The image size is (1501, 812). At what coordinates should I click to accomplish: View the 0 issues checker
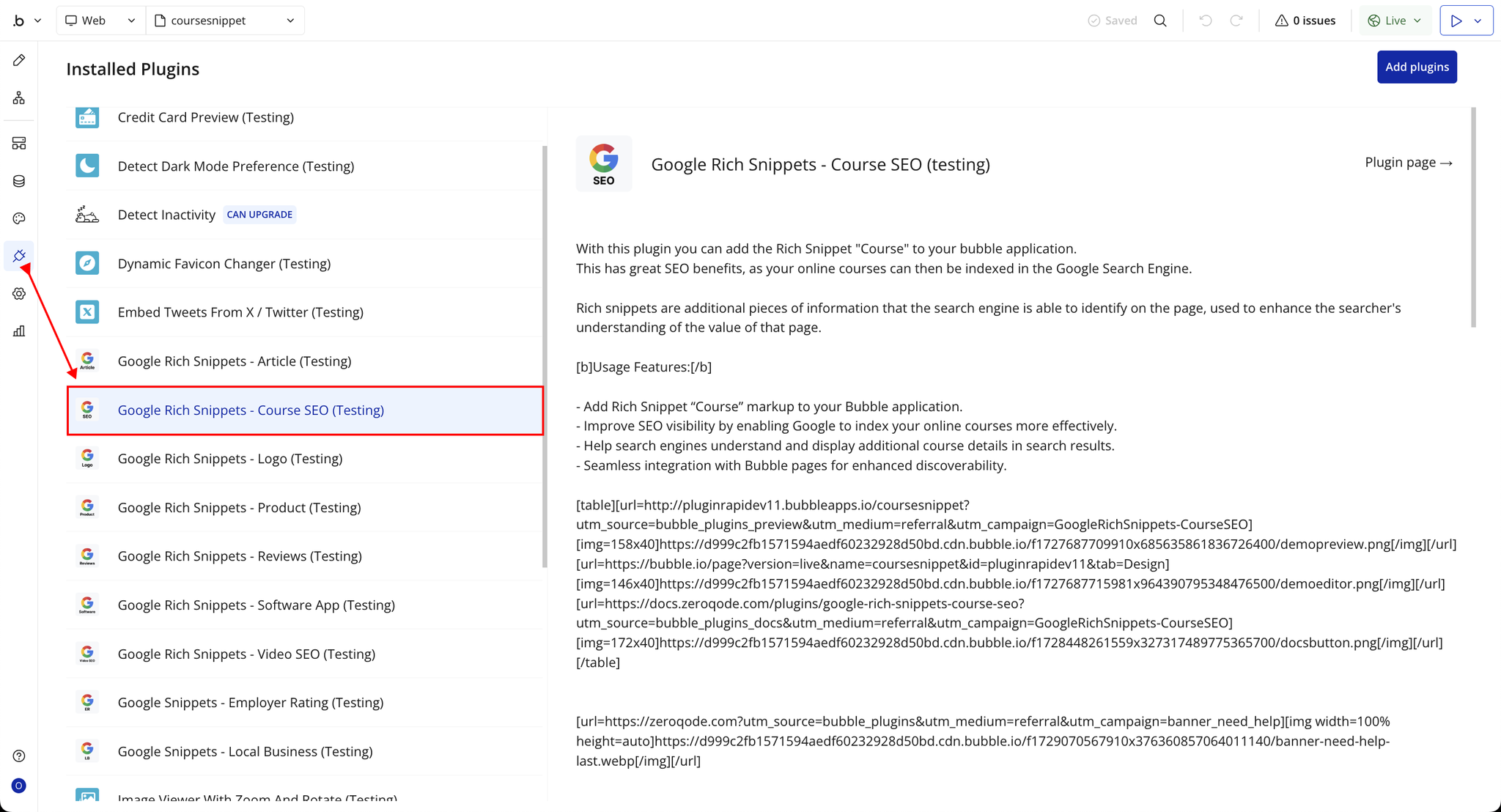click(1305, 21)
